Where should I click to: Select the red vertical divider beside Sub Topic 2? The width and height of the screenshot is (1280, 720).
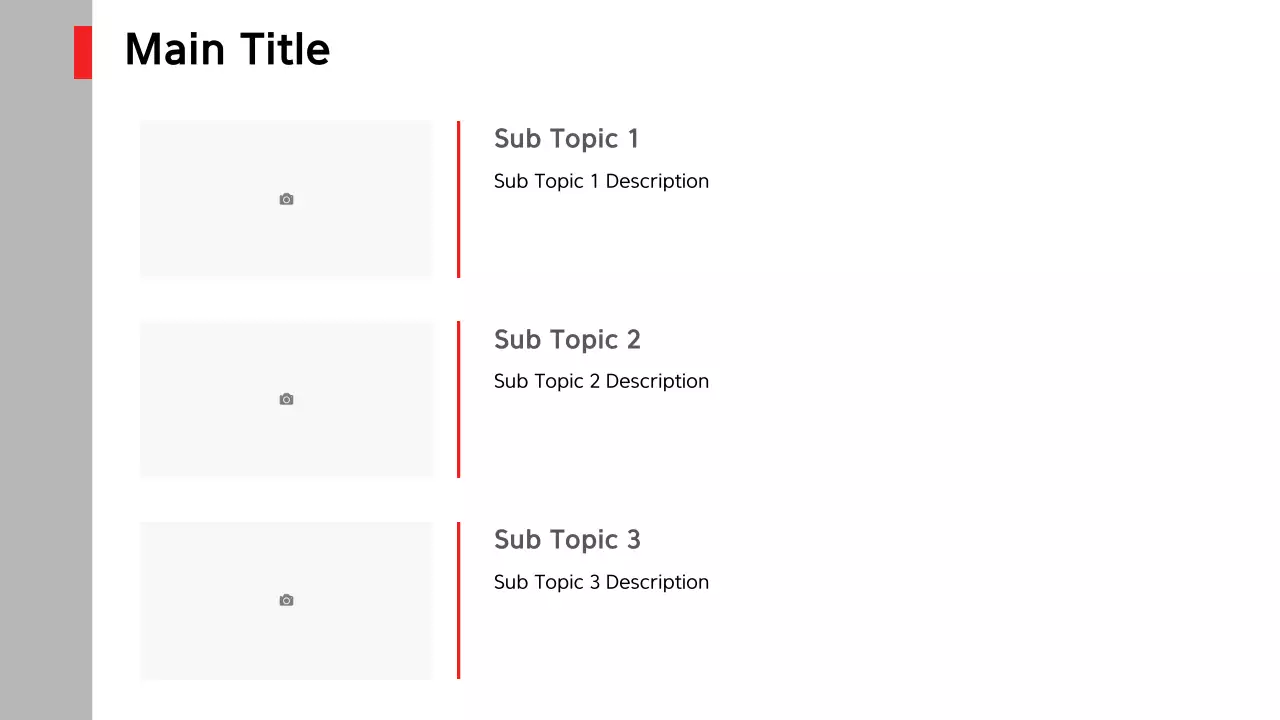[458, 399]
